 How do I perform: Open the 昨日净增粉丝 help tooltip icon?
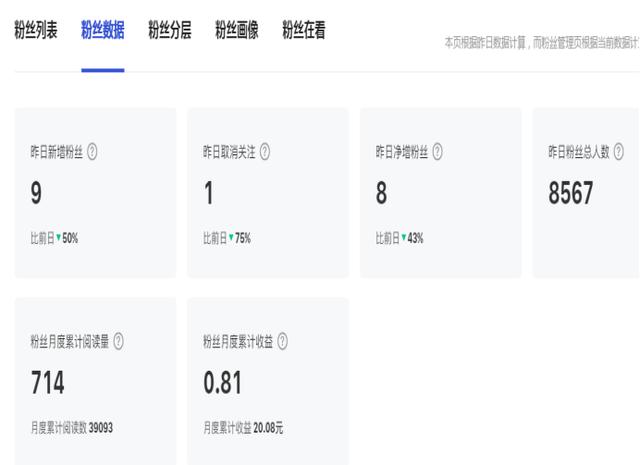pos(437,152)
